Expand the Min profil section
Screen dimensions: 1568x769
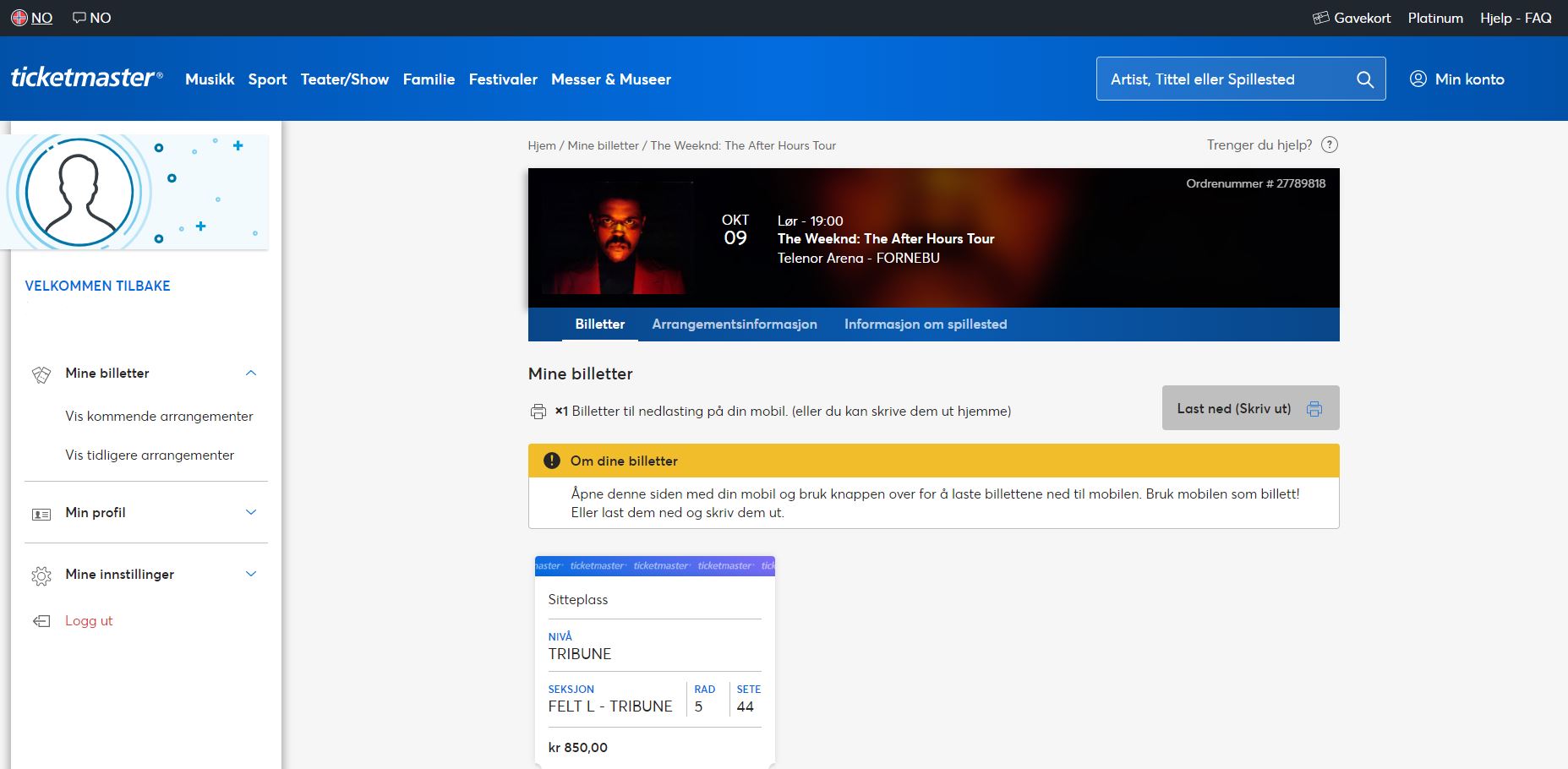point(249,512)
